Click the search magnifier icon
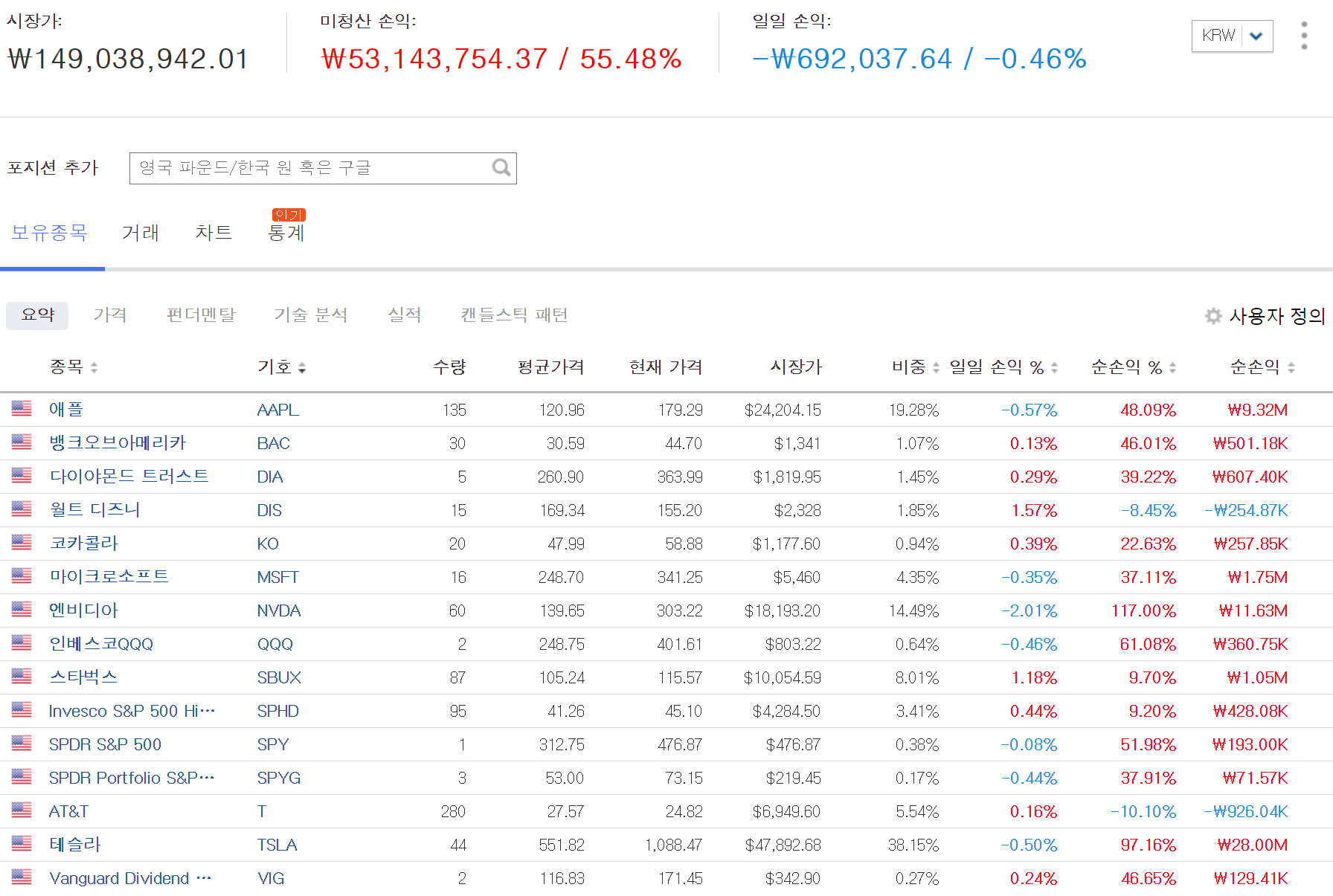The image size is (1333, 896). (501, 167)
